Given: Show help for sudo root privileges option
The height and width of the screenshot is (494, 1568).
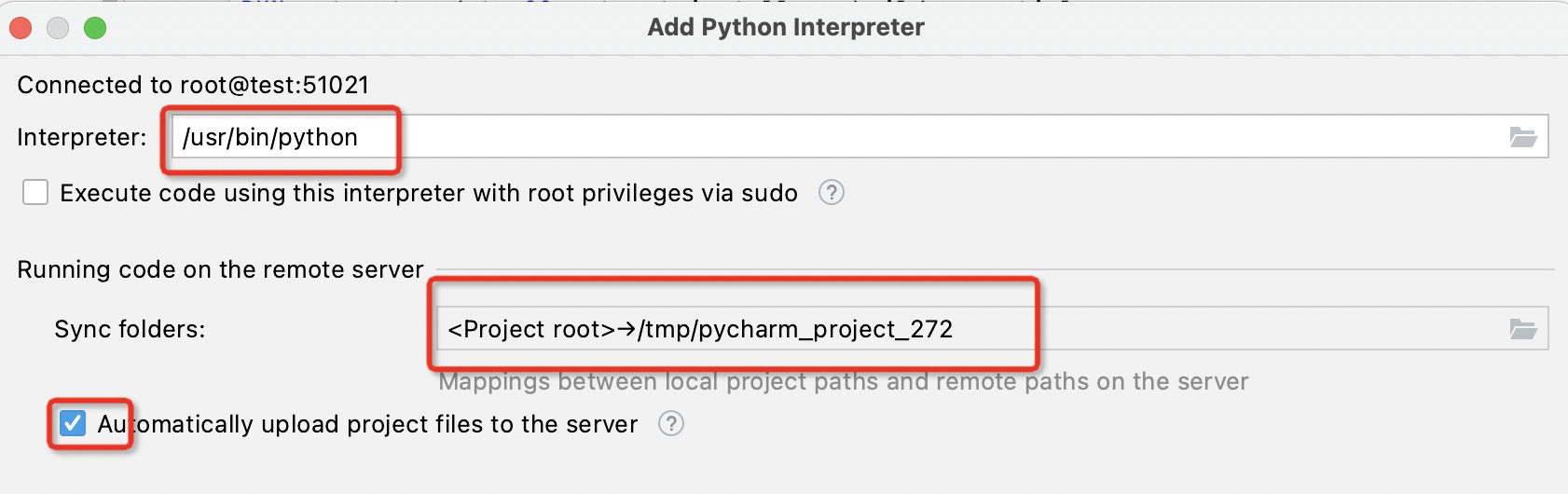Looking at the screenshot, I should click(831, 193).
